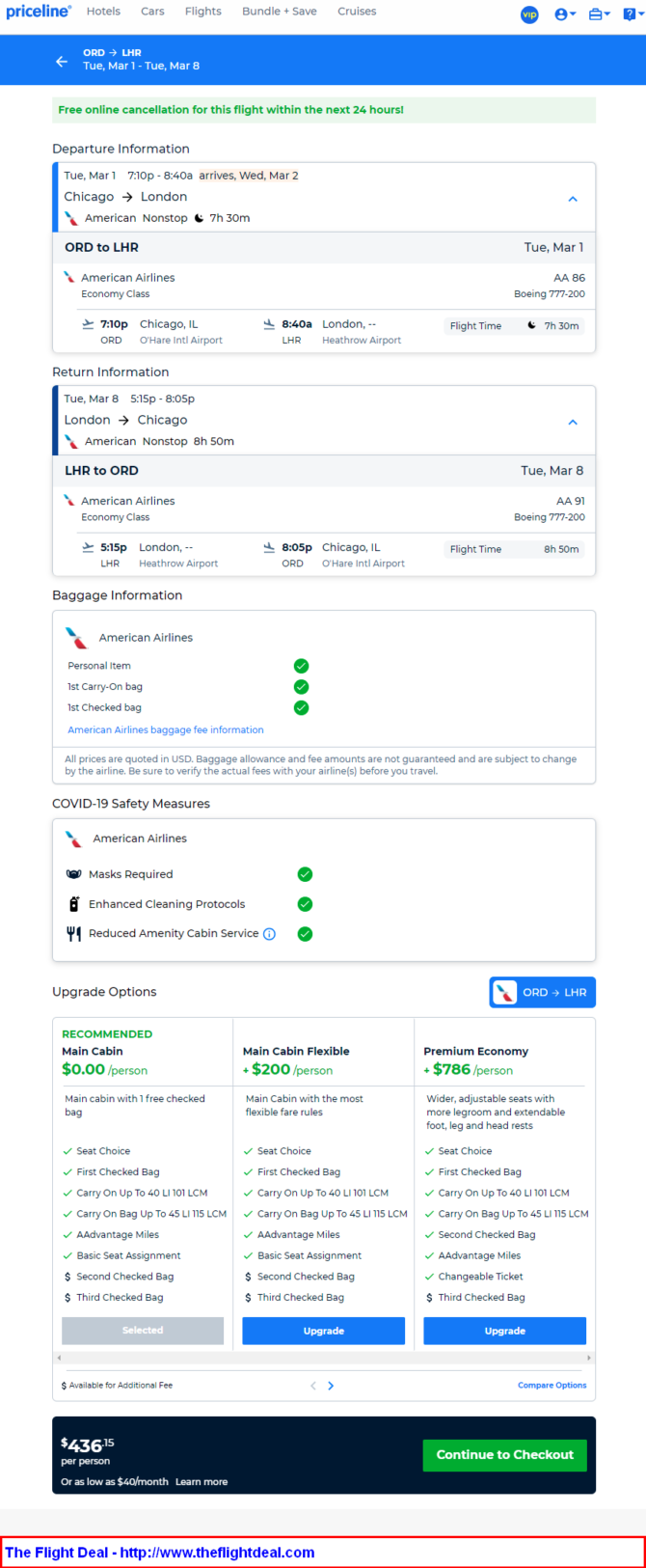The width and height of the screenshot is (646, 1568).
Task: Click O'Hare Intl Airport under departure
Action: pos(181,341)
